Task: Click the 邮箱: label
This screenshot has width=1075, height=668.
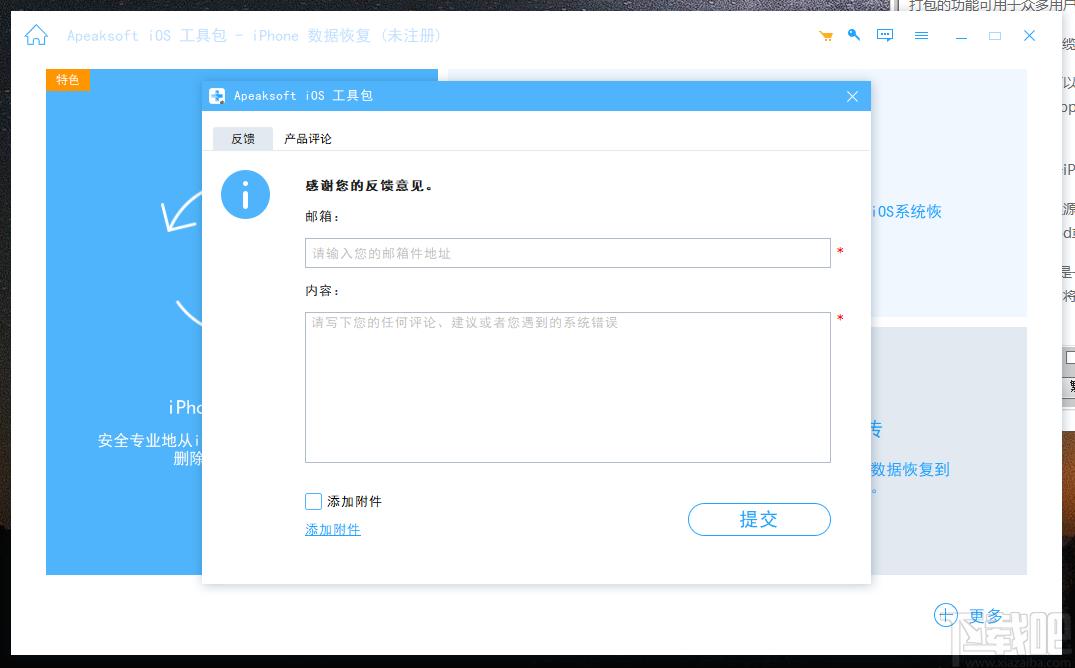Action: click(322, 217)
